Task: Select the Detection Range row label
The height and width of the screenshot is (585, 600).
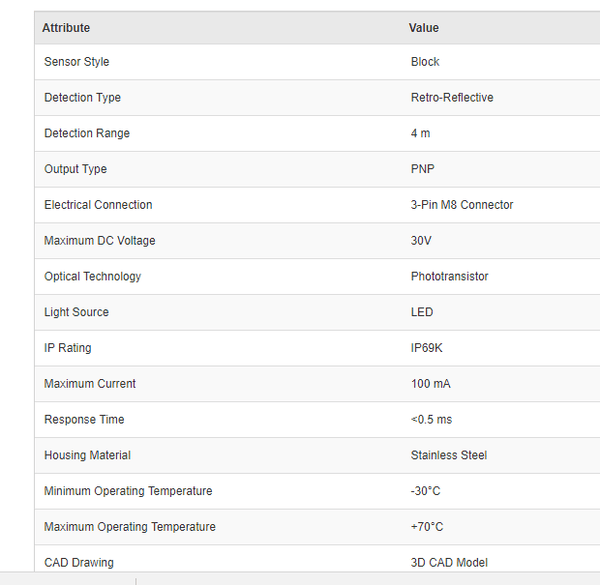Action: point(87,134)
